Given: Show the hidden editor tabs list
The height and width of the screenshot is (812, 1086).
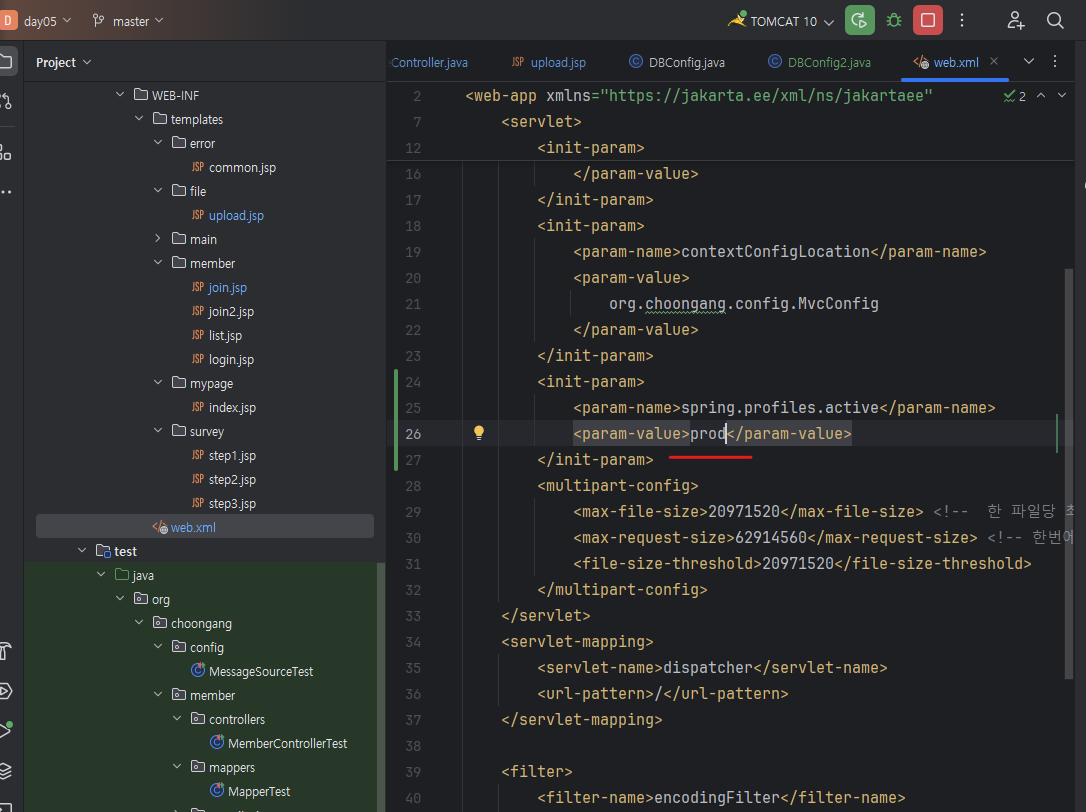Looking at the screenshot, I should (1029, 61).
